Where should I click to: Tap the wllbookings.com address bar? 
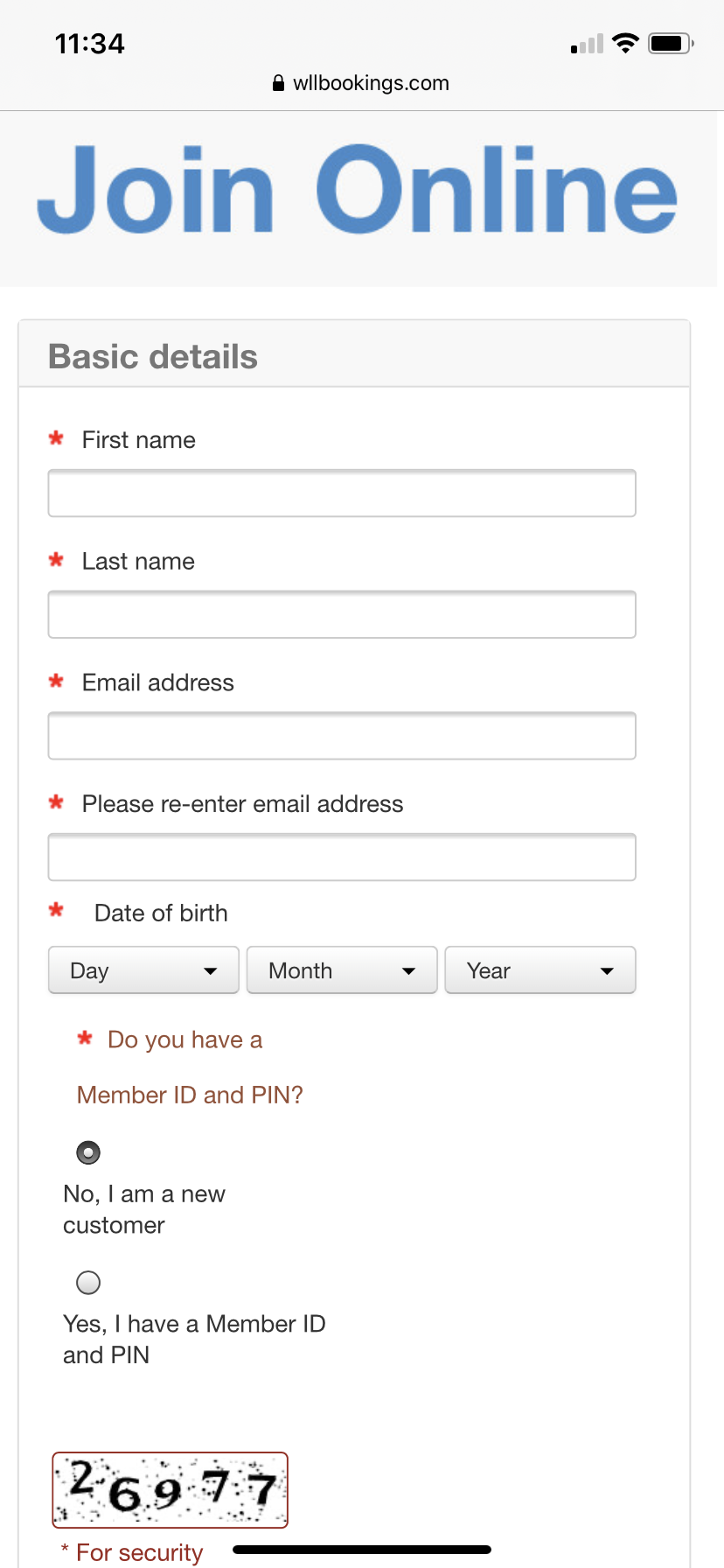click(x=361, y=83)
